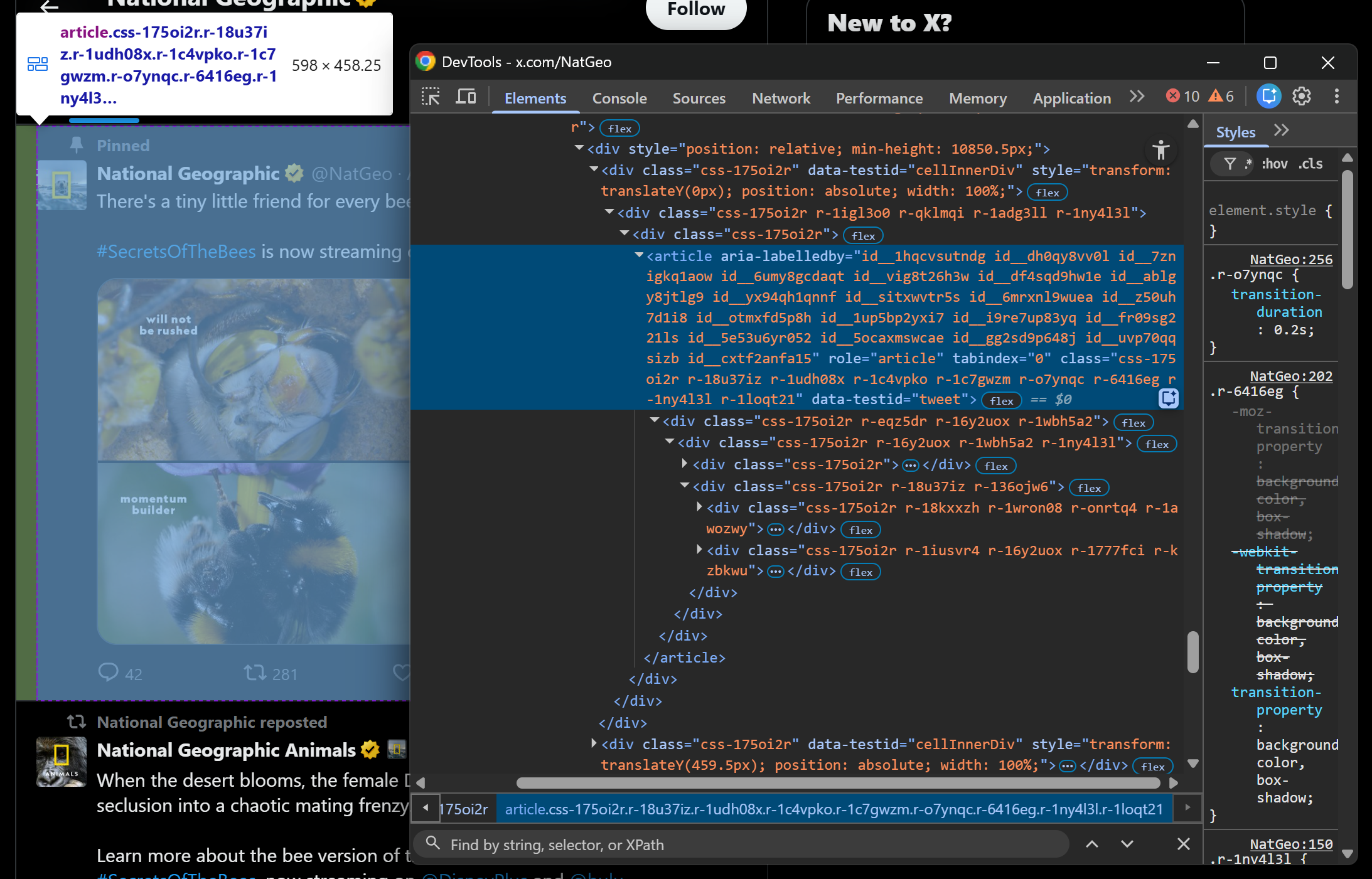
Task: Open the AI assistance panel icon
Action: [x=1269, y=96]
